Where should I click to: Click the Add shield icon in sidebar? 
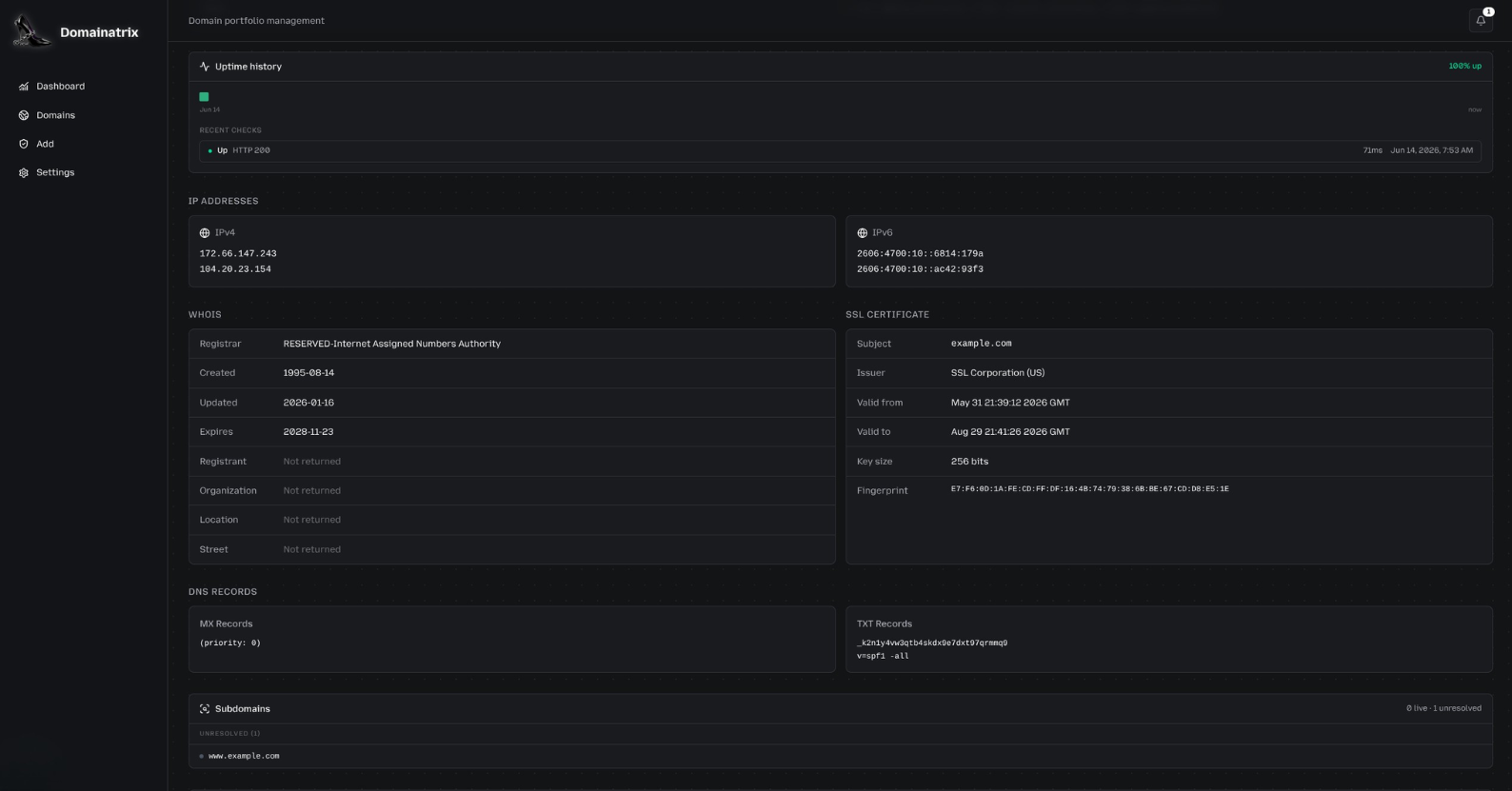(24, 144)
